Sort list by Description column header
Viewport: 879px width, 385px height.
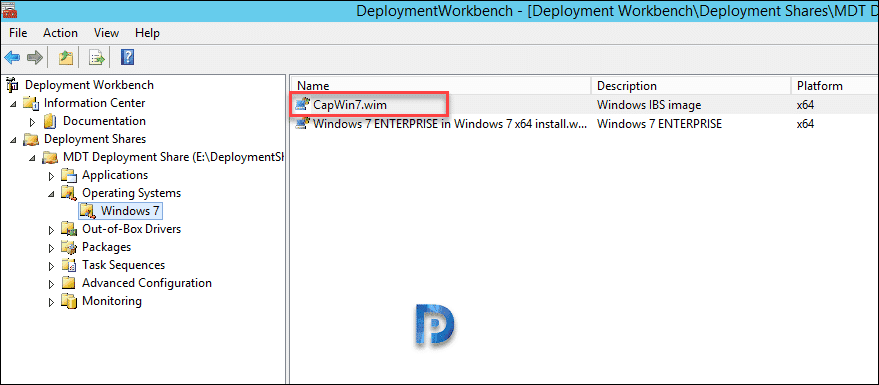pos(691,86)
